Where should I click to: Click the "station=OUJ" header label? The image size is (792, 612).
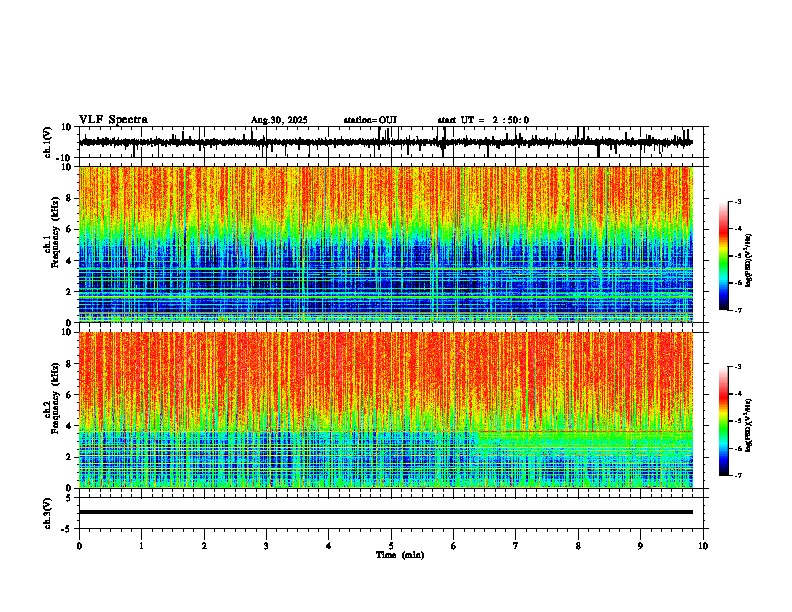click(x=370, y=120)
